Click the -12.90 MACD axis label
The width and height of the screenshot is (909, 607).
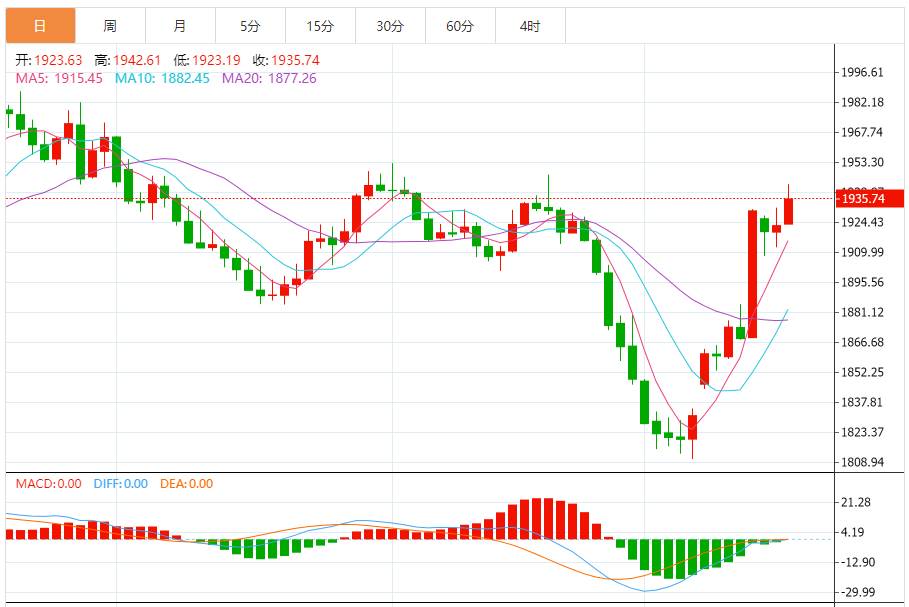857,562
